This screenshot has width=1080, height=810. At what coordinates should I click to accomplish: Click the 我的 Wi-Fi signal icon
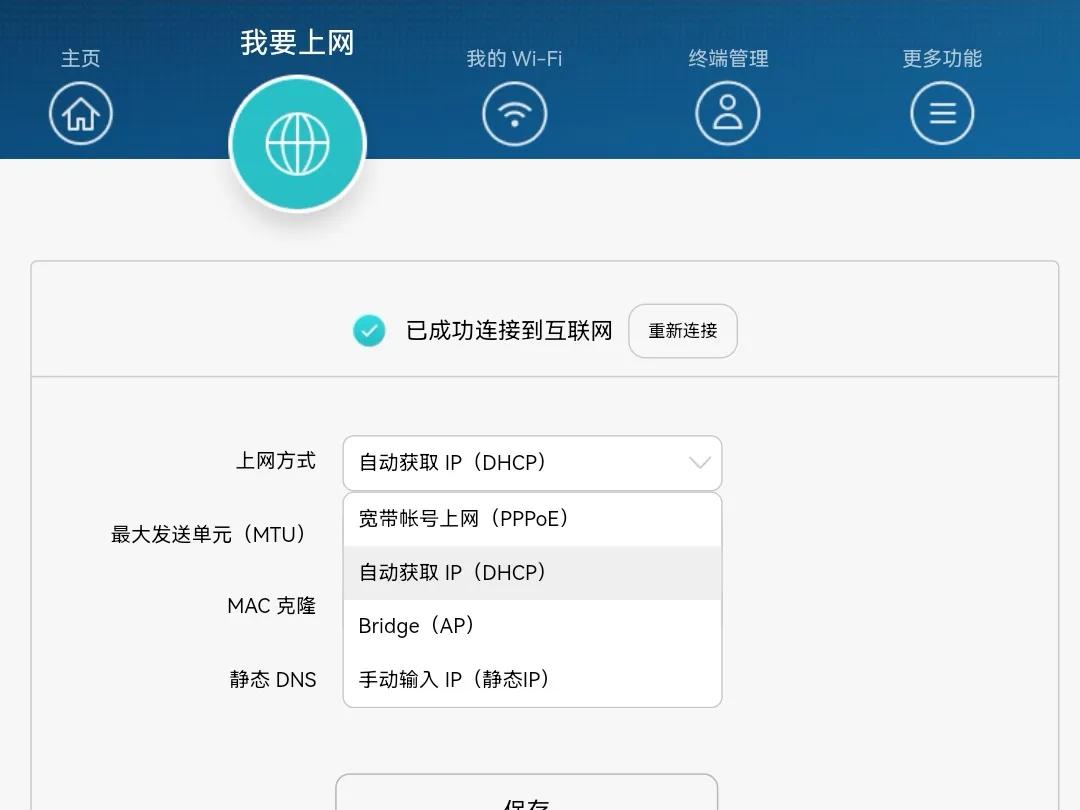514,113
